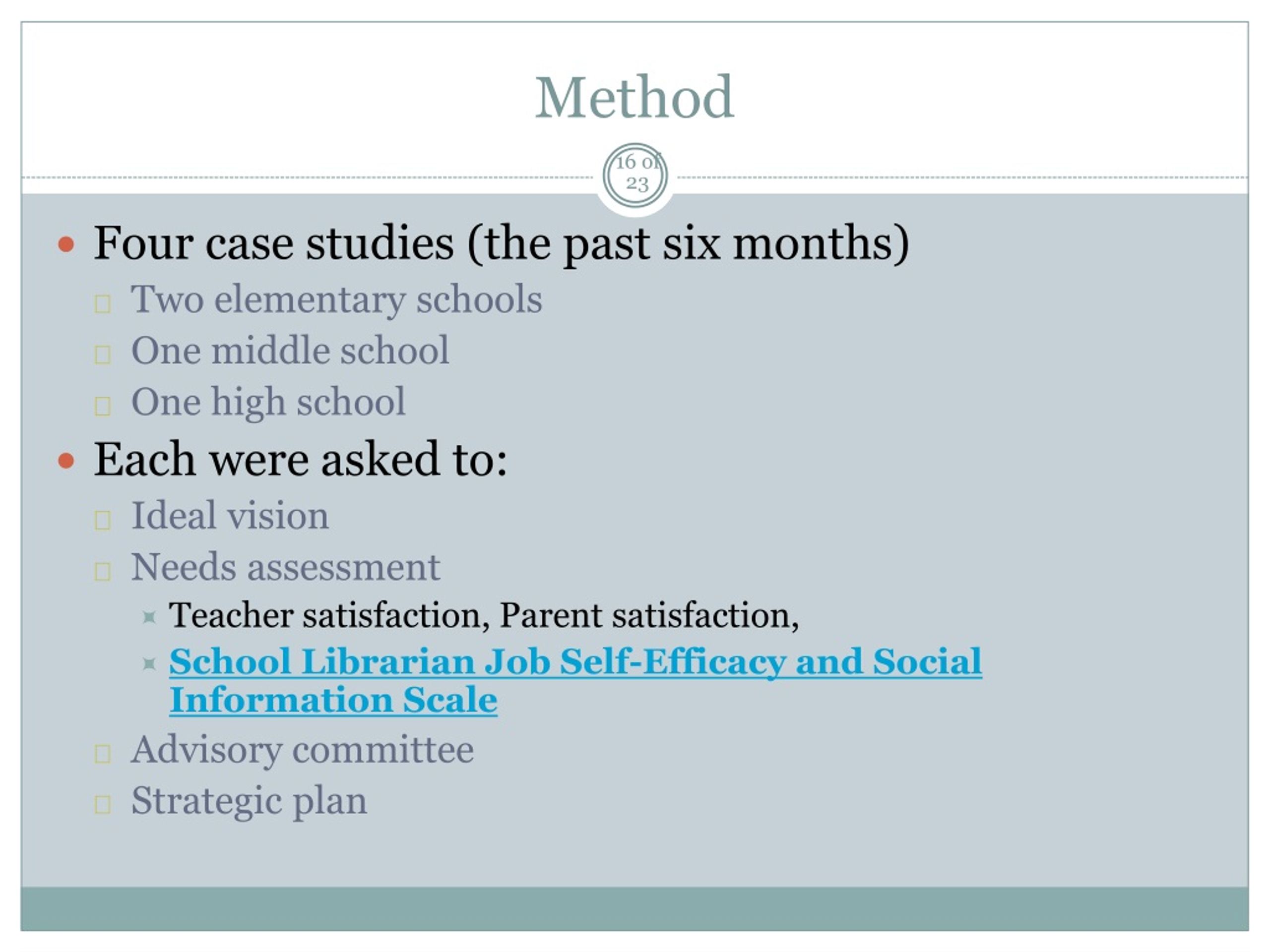
Task: Click the square bullet next to Two elementary schools
Action: (x=103, y=303)
